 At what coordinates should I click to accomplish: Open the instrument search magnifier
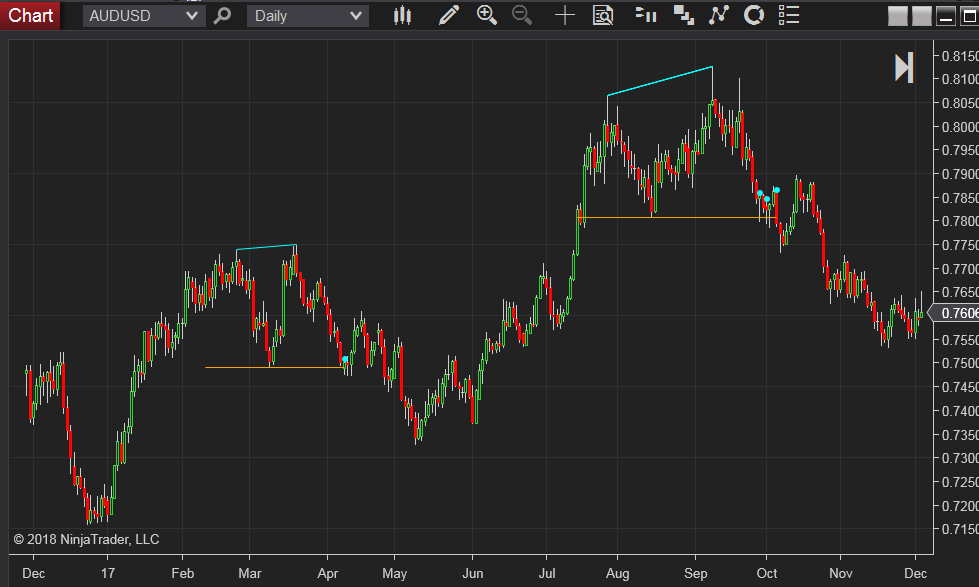coord(222,15)
